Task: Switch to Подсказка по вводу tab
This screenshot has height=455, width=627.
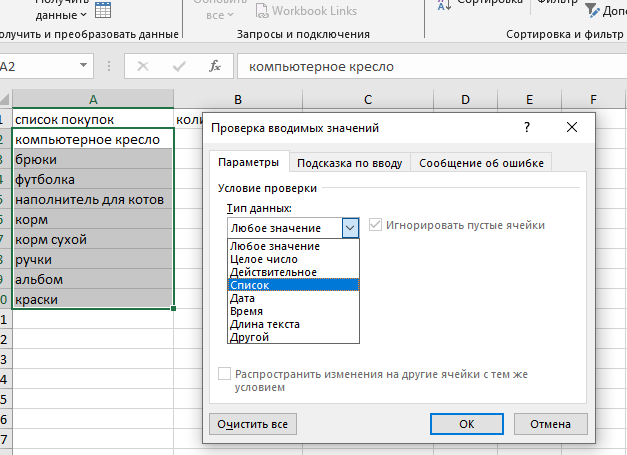Action: click(x=351, y=163)
